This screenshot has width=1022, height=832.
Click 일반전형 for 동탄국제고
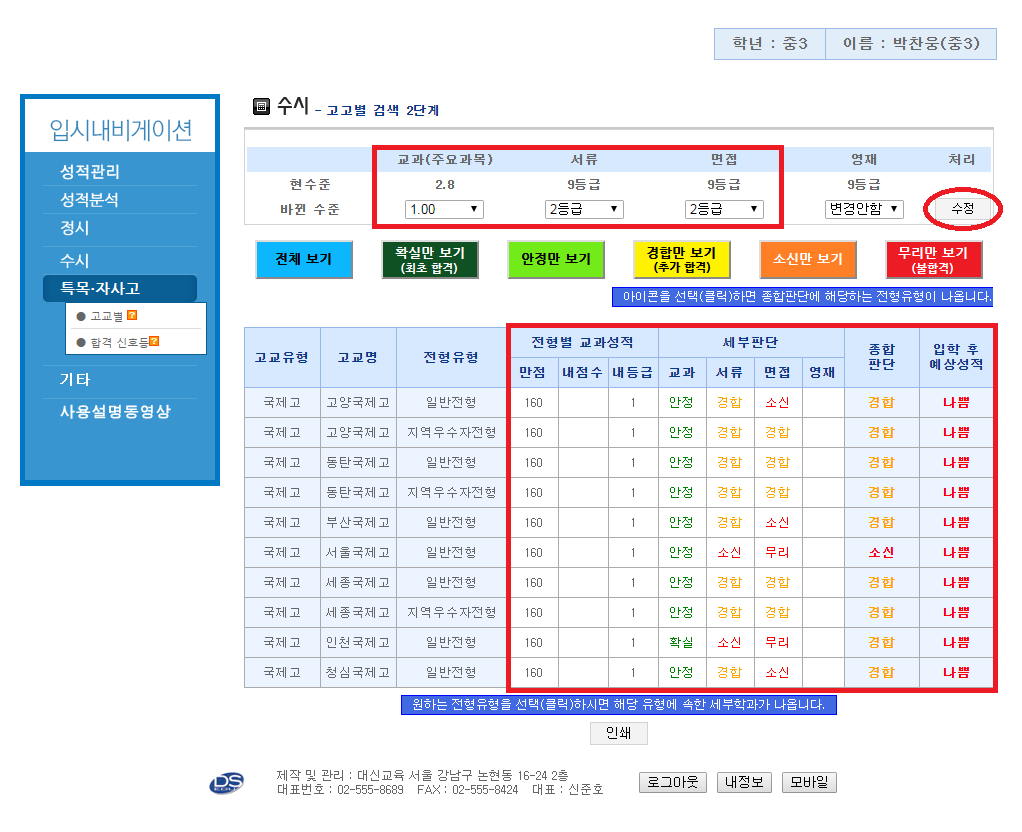point(451,462)
